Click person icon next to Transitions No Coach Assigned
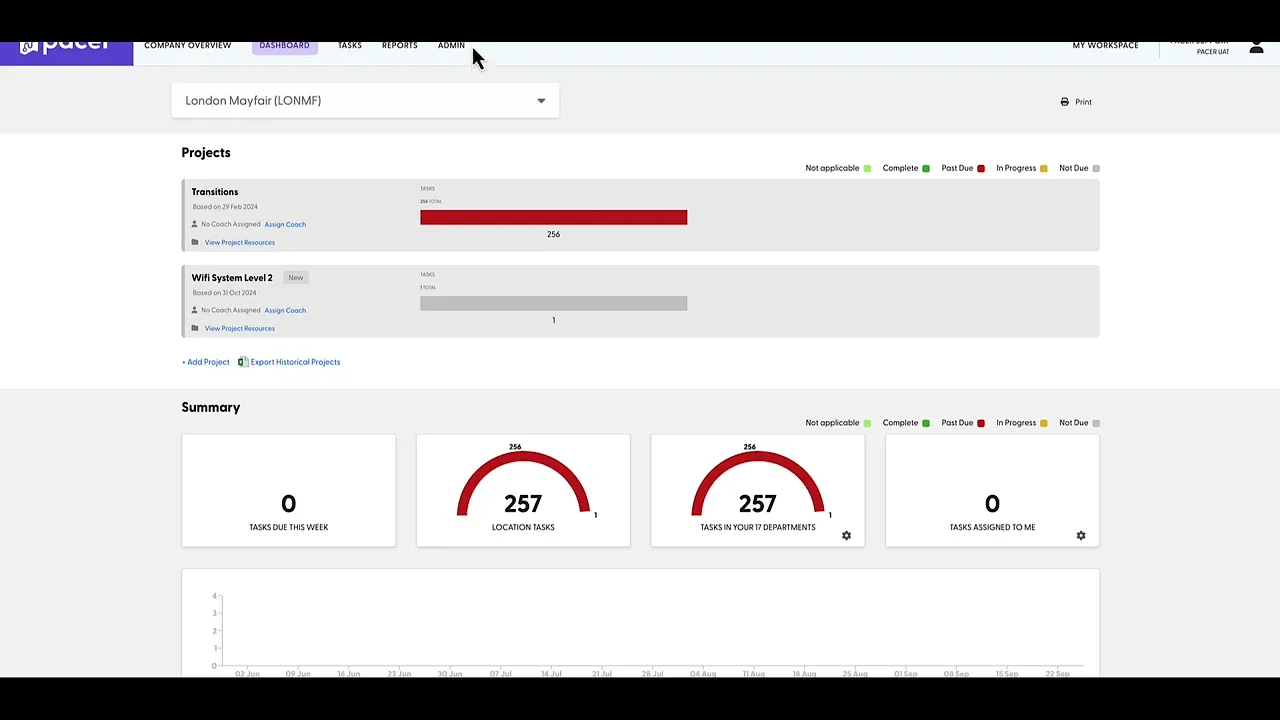Viewport: 1280px width, 720px height. click(x=195, y=224)
